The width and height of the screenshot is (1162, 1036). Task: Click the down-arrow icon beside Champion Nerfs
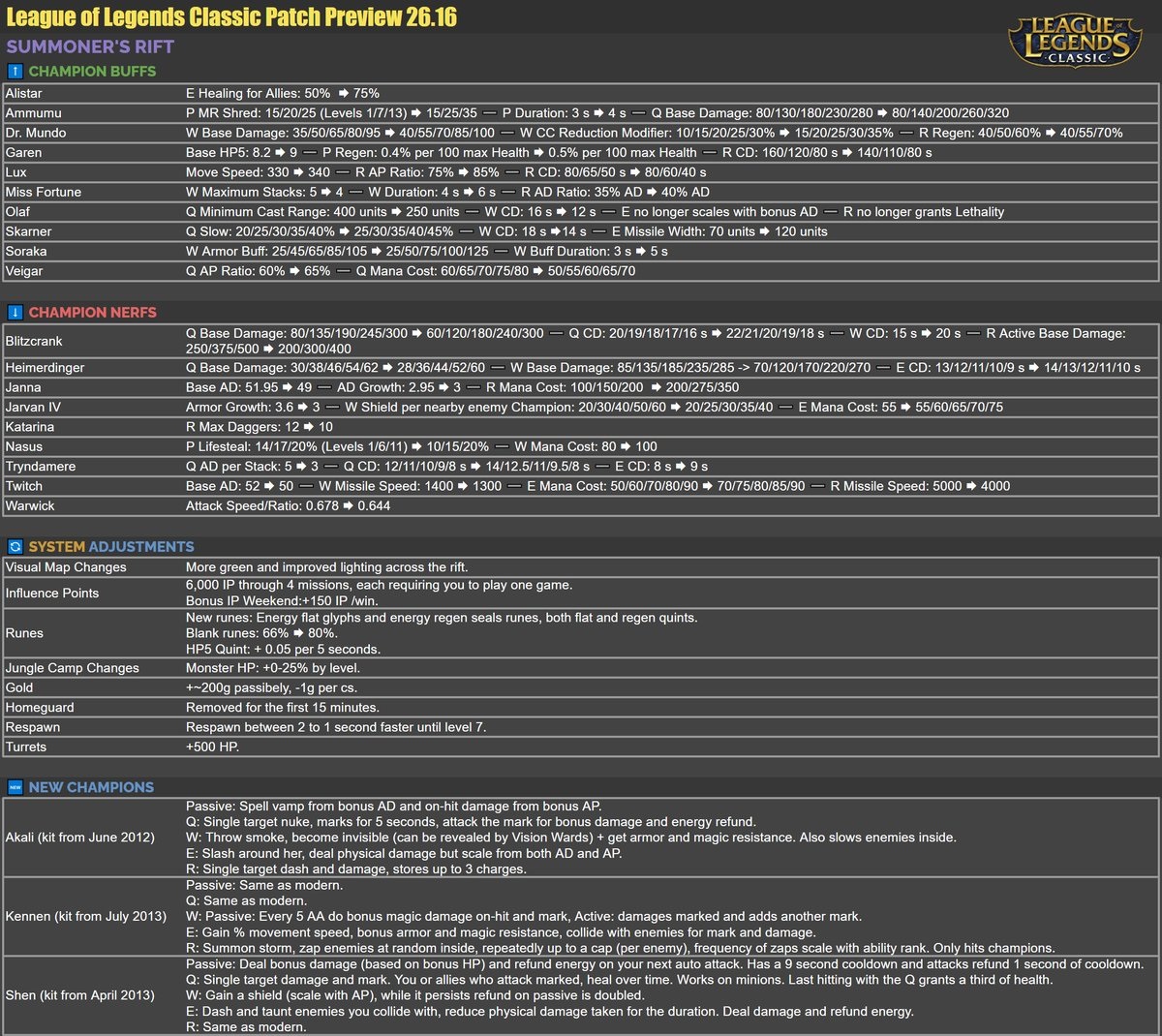tap(15, 312)
